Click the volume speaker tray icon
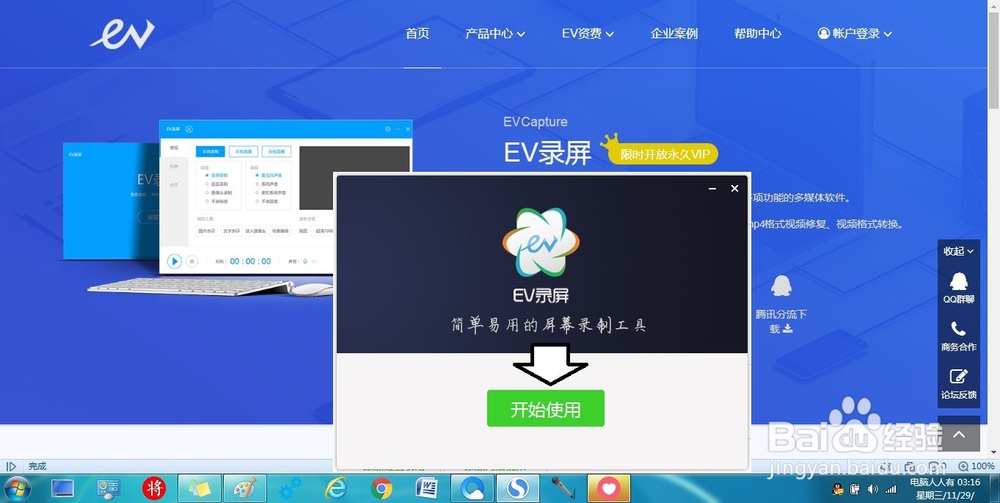This screenshot has width=1000, height=503. pyautogui.click(x=872, y=489)
